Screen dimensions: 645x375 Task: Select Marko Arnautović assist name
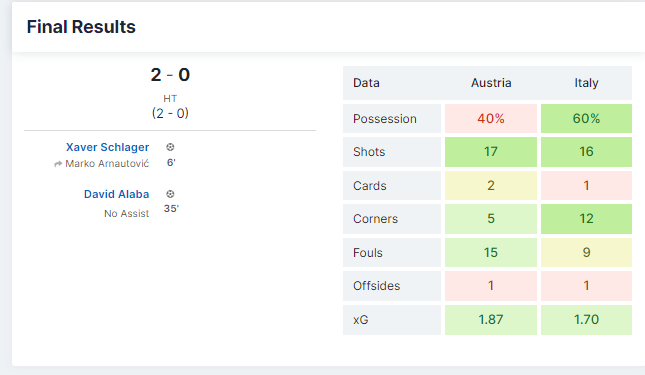(107, 164)
